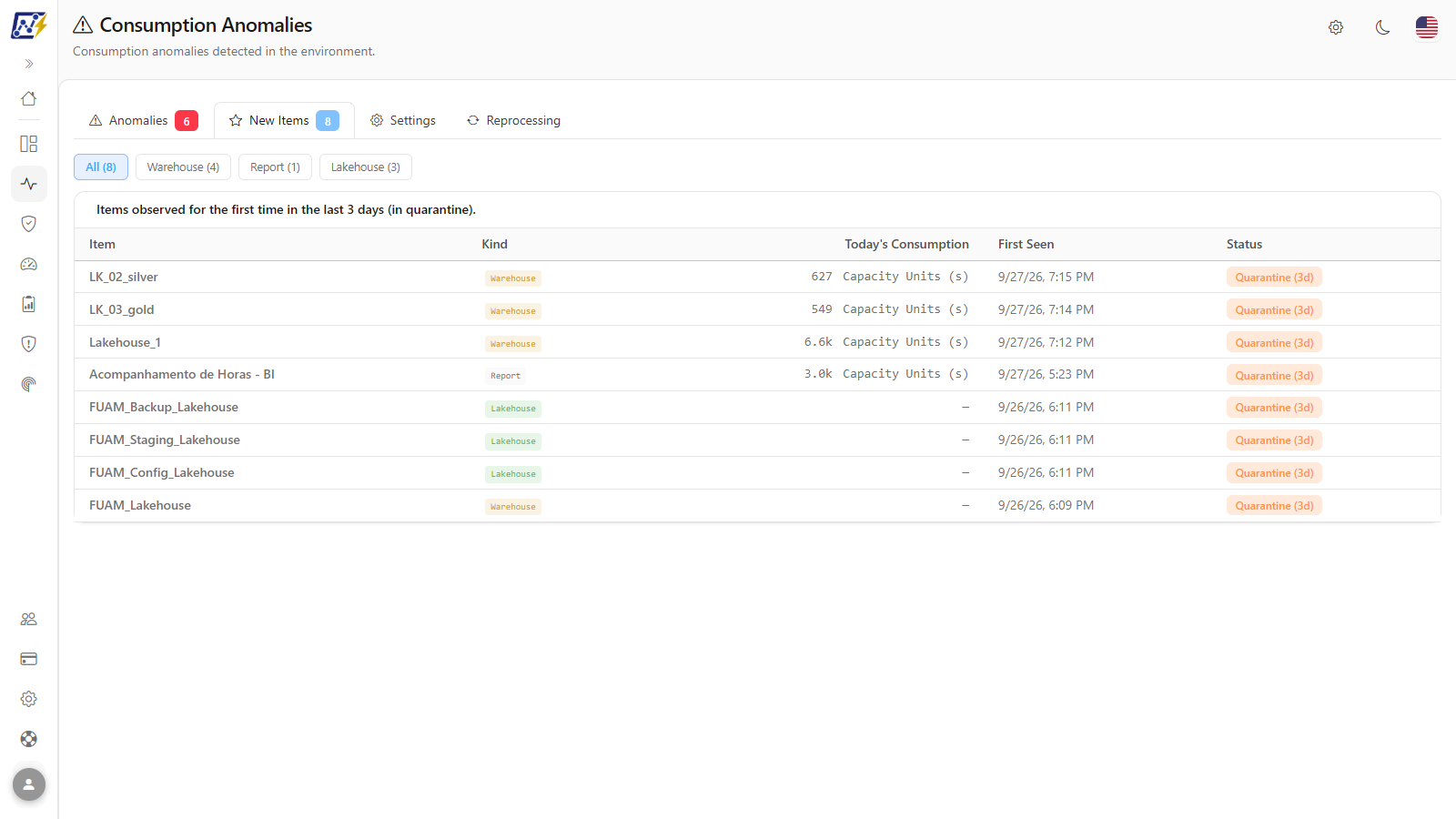Open the shield checkmark icon in sidebar
This screenshot has height=819, width=1456.
(x=29, y=224)
